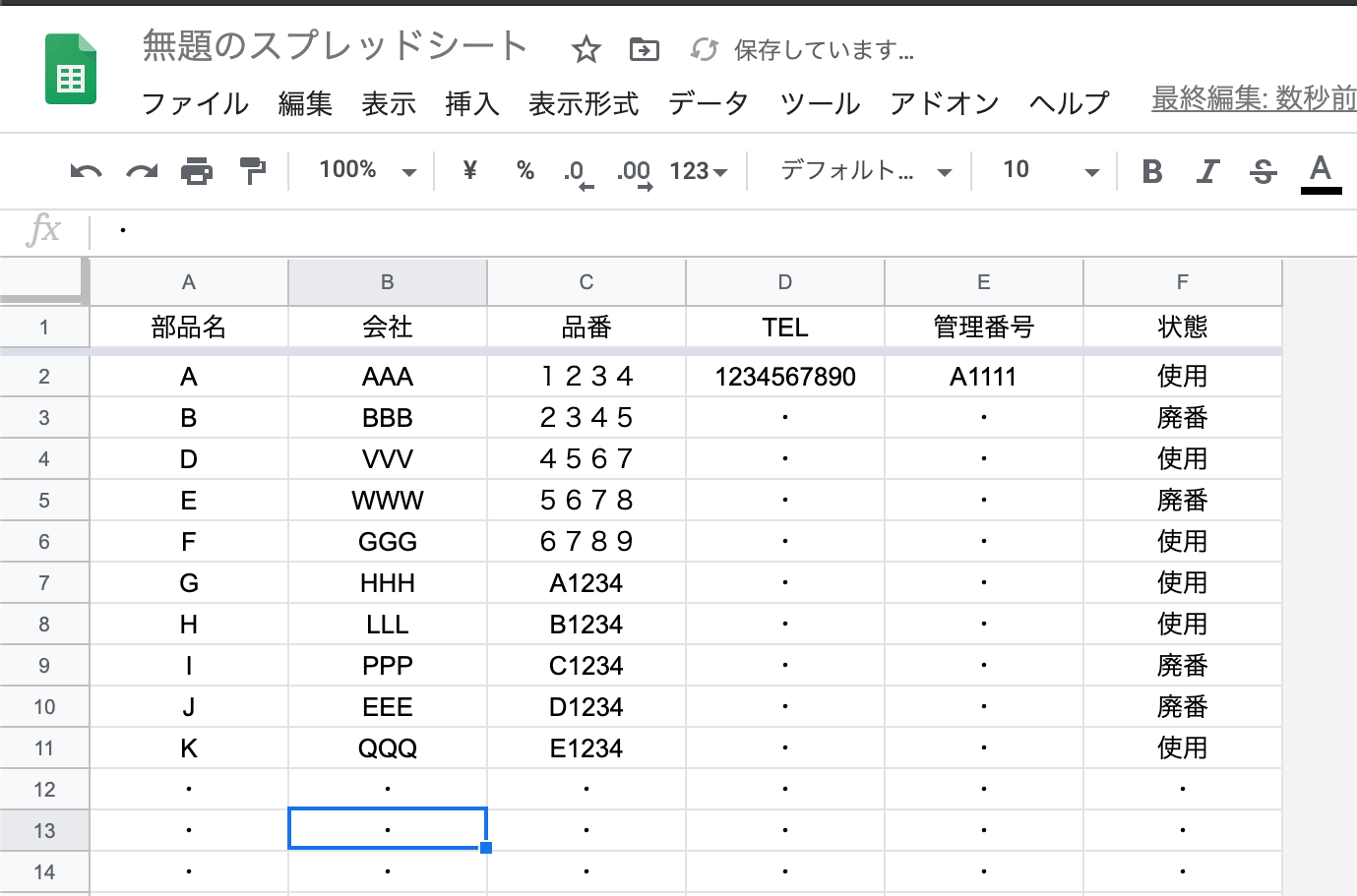
Task: Click the move to folder icon
Action: [644, 49]
